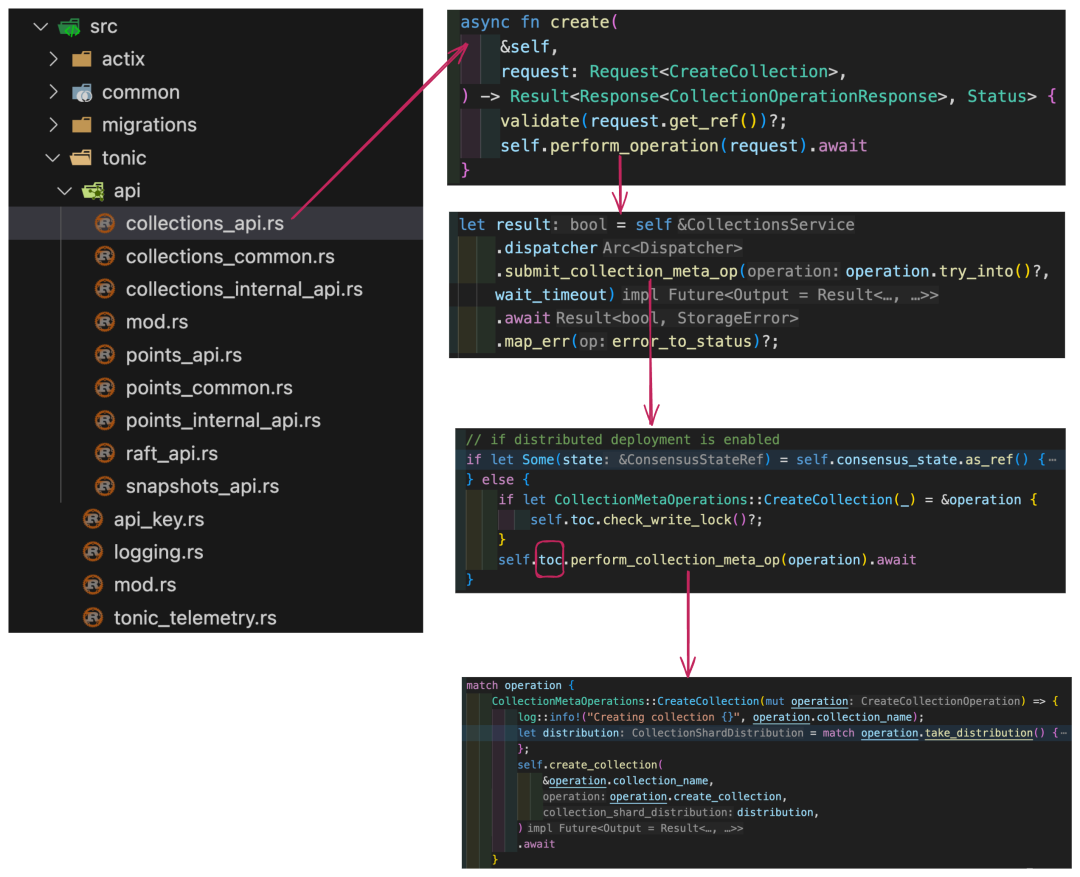Screen dimensions: 1080x877
Task: Click 'submit_collection_meta_op' method call
Action: tap(621, 271)
